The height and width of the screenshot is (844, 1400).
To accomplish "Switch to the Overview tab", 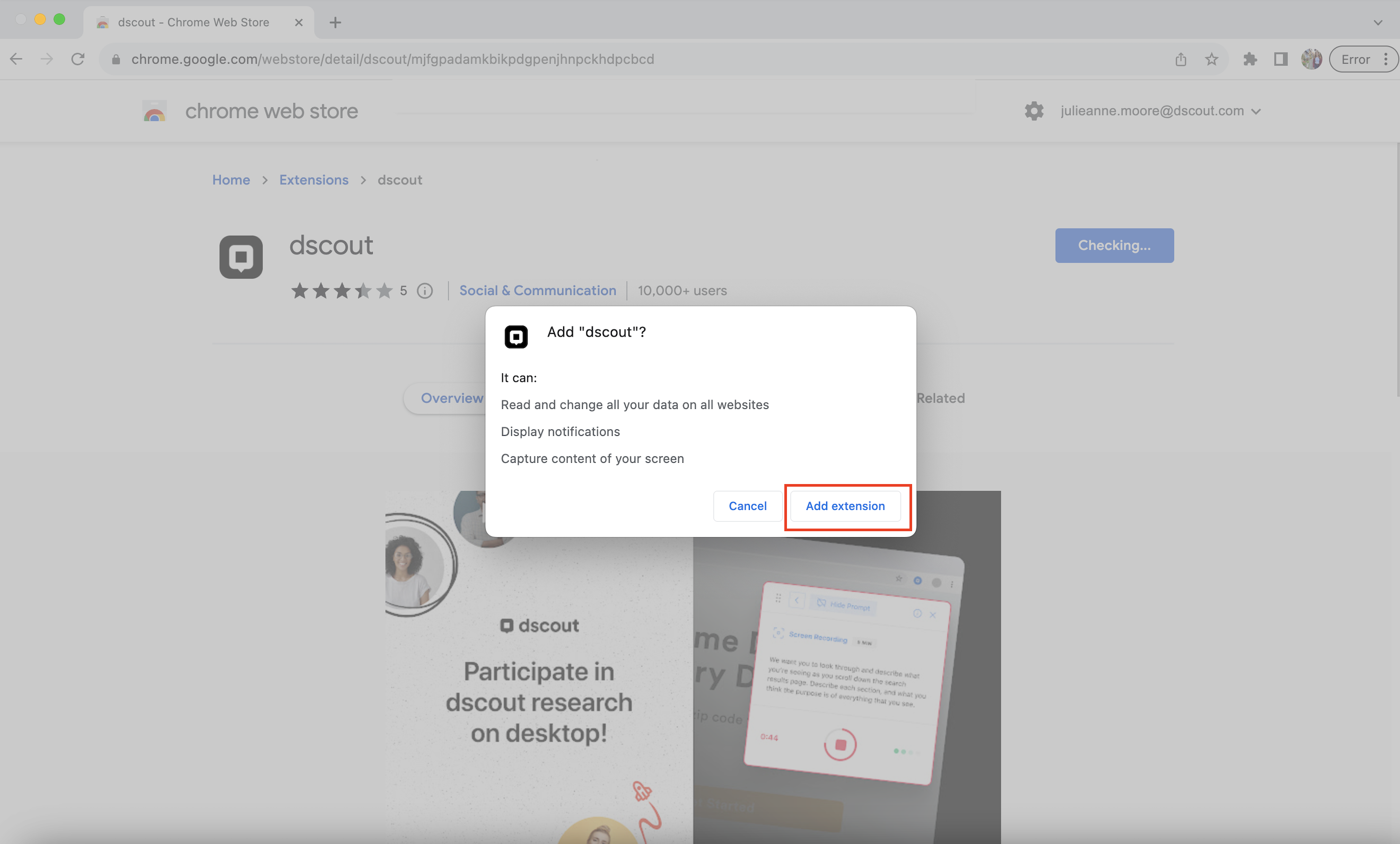I will pos(452,398).
